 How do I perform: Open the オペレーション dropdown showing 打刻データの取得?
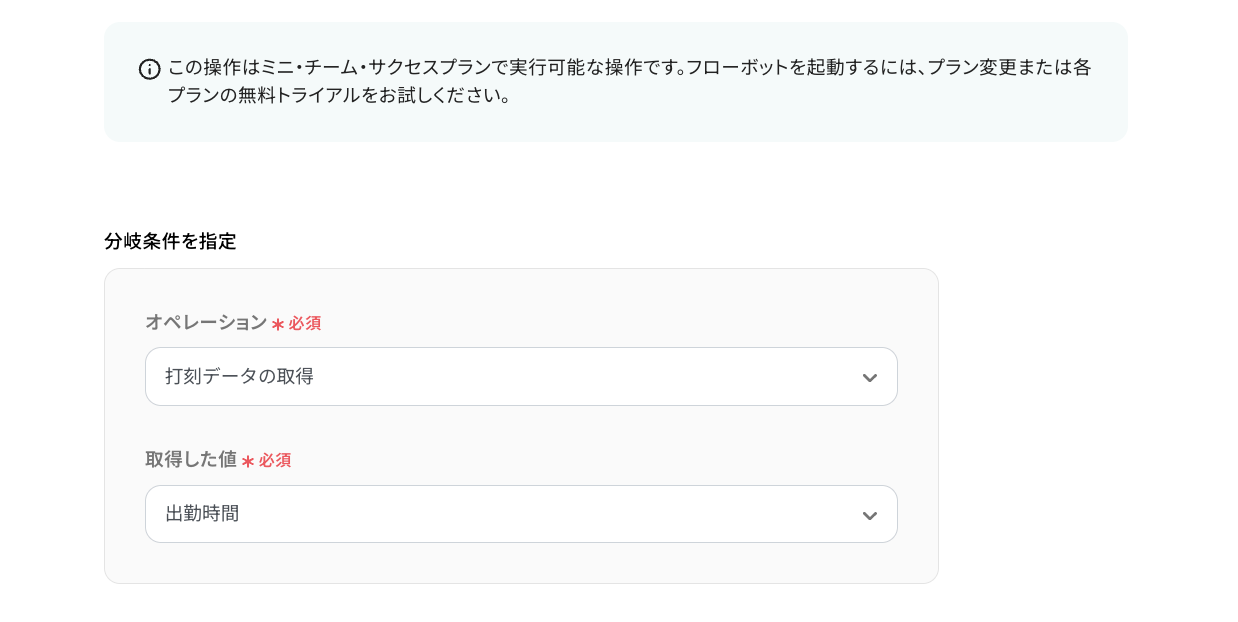pyautogui.click(x=520, y=377)
